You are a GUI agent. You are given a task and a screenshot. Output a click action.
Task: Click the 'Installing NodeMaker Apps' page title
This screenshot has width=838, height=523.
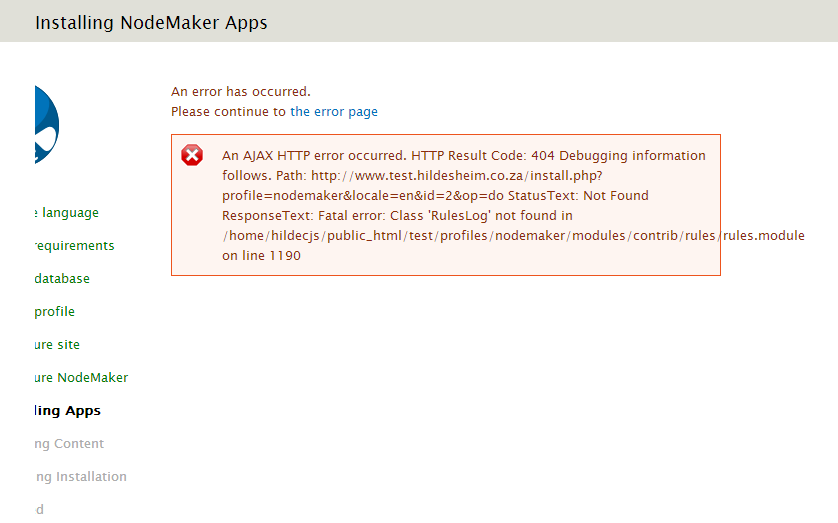tap(151, 23)
